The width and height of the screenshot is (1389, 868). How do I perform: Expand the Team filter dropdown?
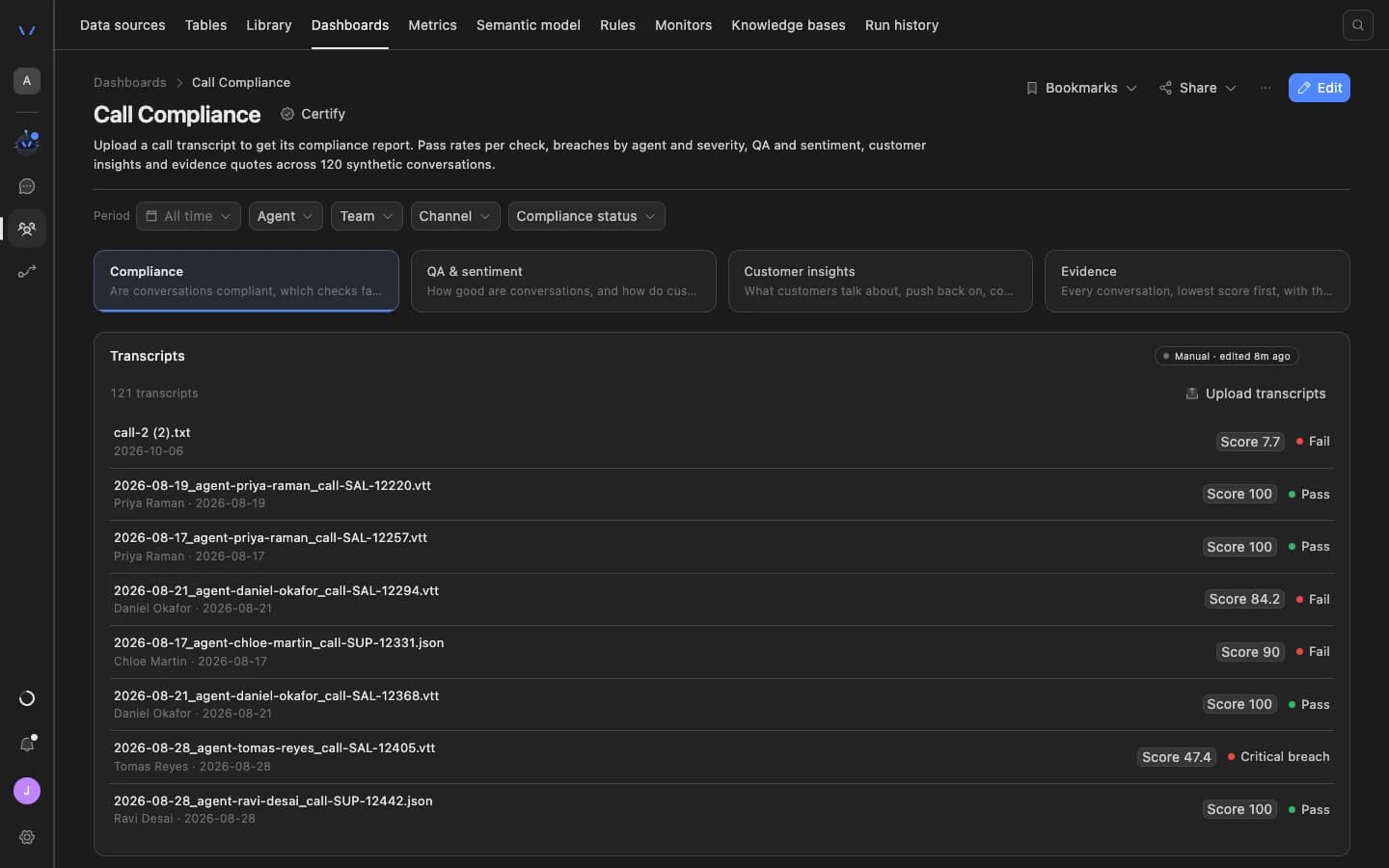(367, 216)
